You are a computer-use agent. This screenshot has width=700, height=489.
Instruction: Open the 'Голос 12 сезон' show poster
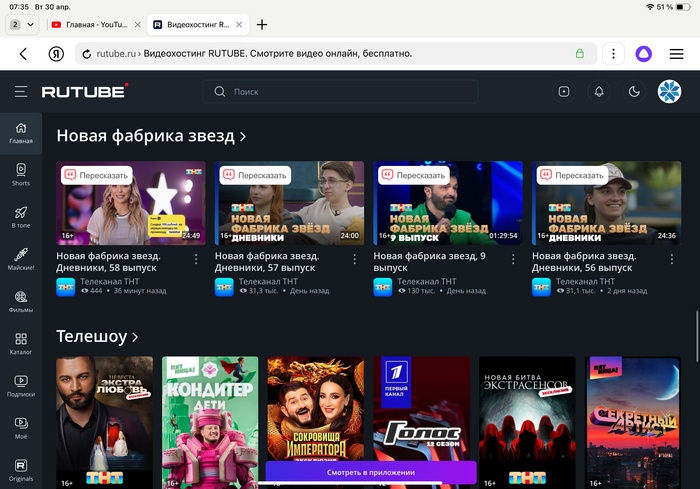421,420
